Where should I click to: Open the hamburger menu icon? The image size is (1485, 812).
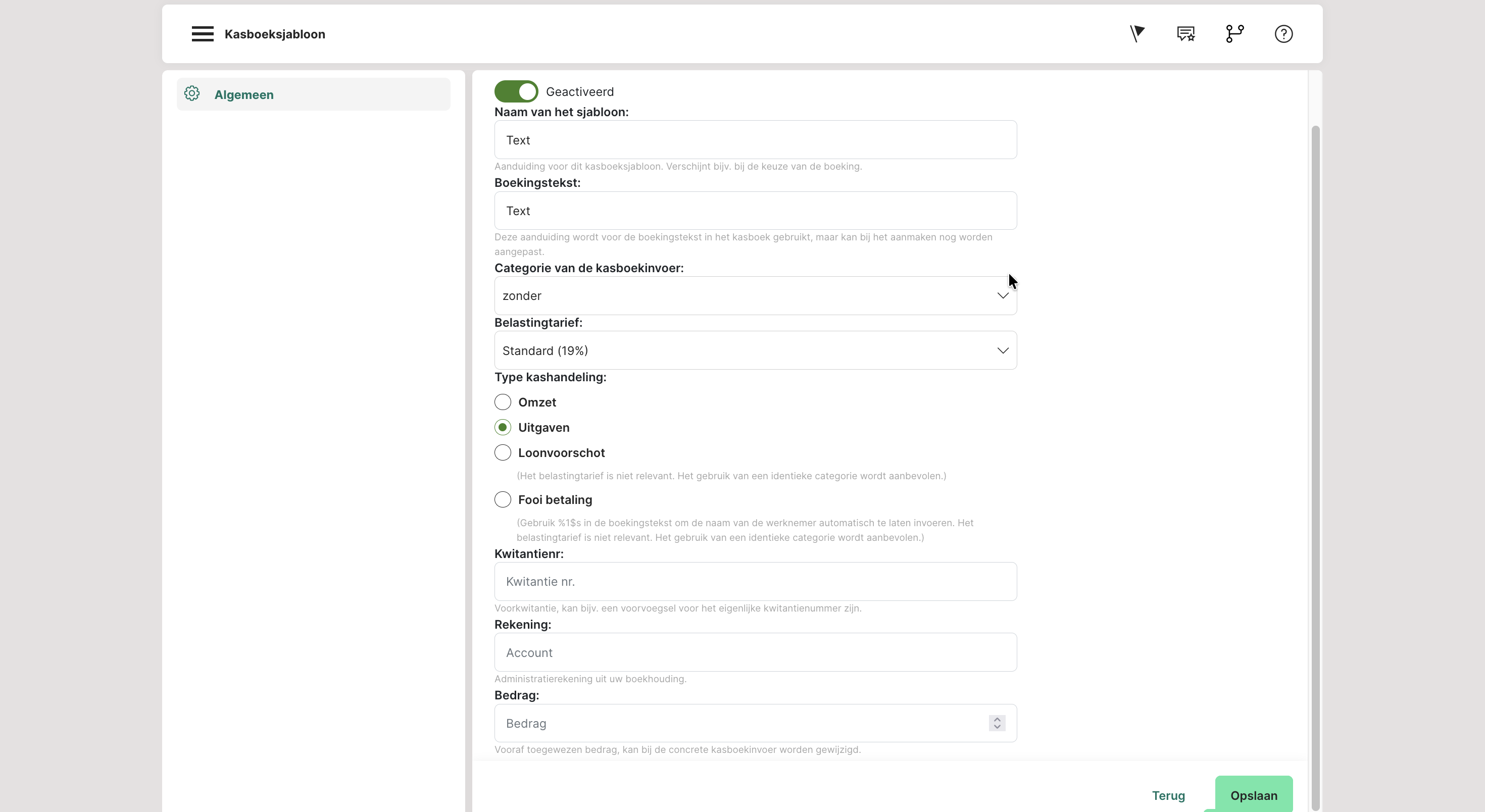[x=203, y=34]
